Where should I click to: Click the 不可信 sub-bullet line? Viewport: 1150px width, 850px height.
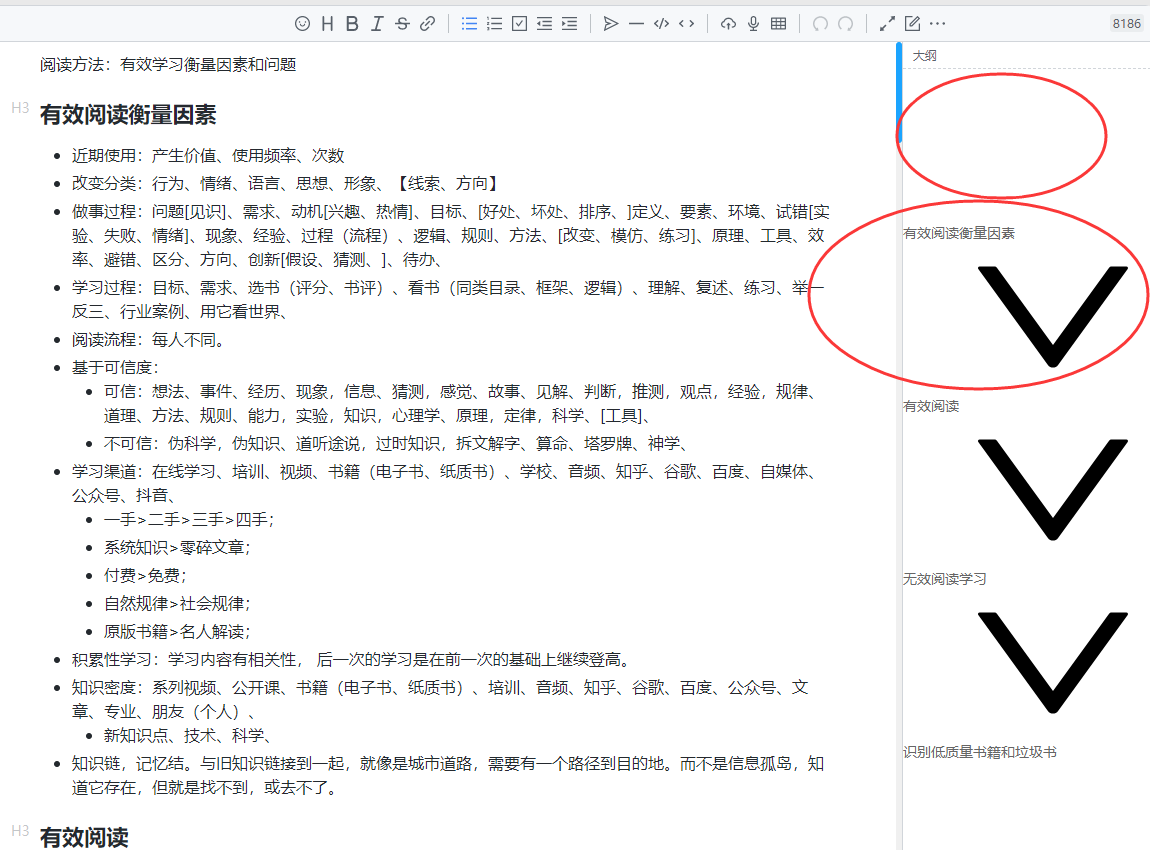point(395,444)
